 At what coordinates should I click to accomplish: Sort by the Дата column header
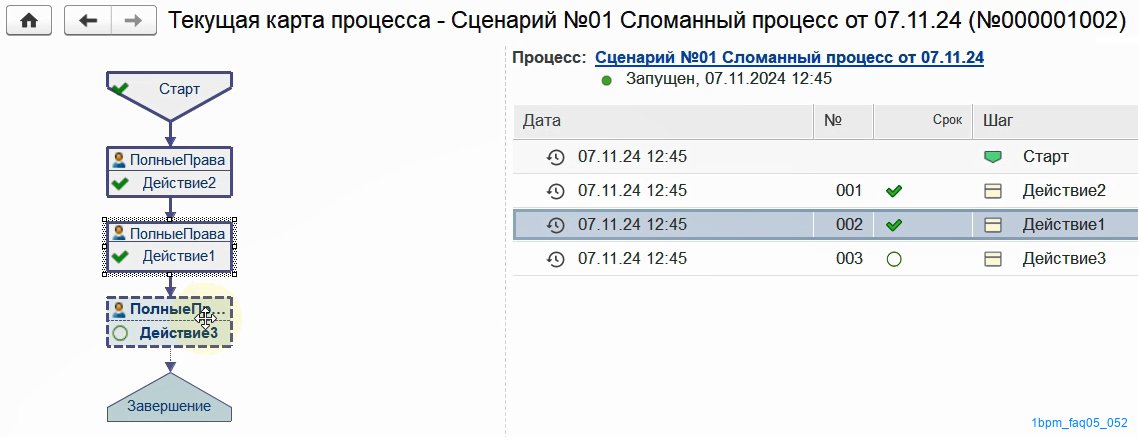(x=663, y=121)
